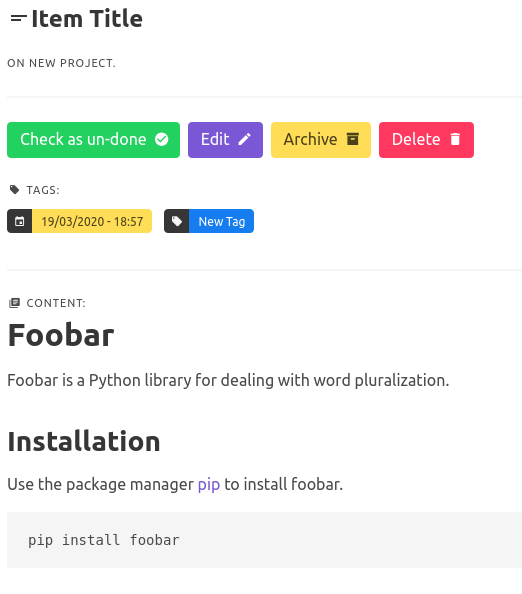Follow the pip hyperlink in Installation text
Image resolution: width=522 pixels, height=594 pixels.
(x=209, y=485)
